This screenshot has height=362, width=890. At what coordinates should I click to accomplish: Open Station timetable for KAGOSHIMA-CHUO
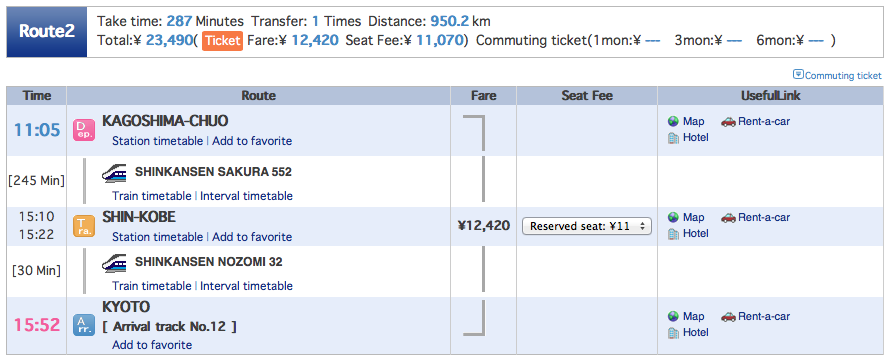click(157, 141)
